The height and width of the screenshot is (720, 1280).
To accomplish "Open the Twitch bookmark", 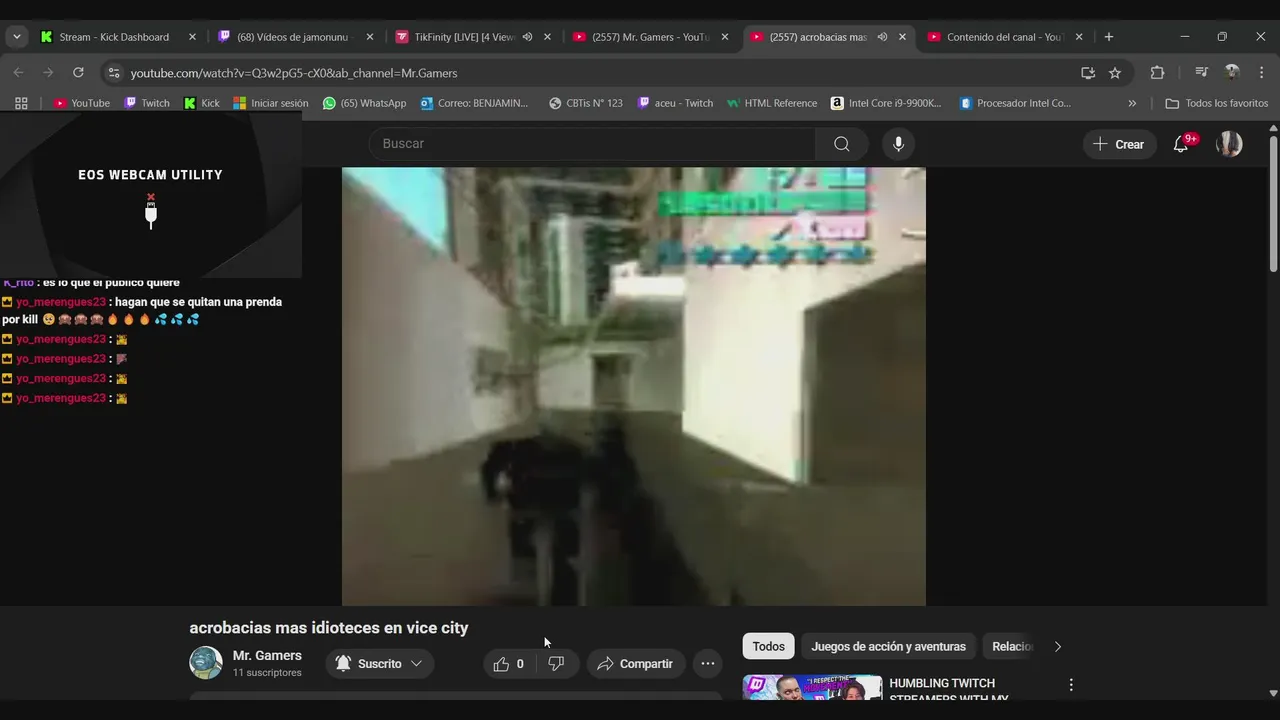I will click(x=147, y=103).
